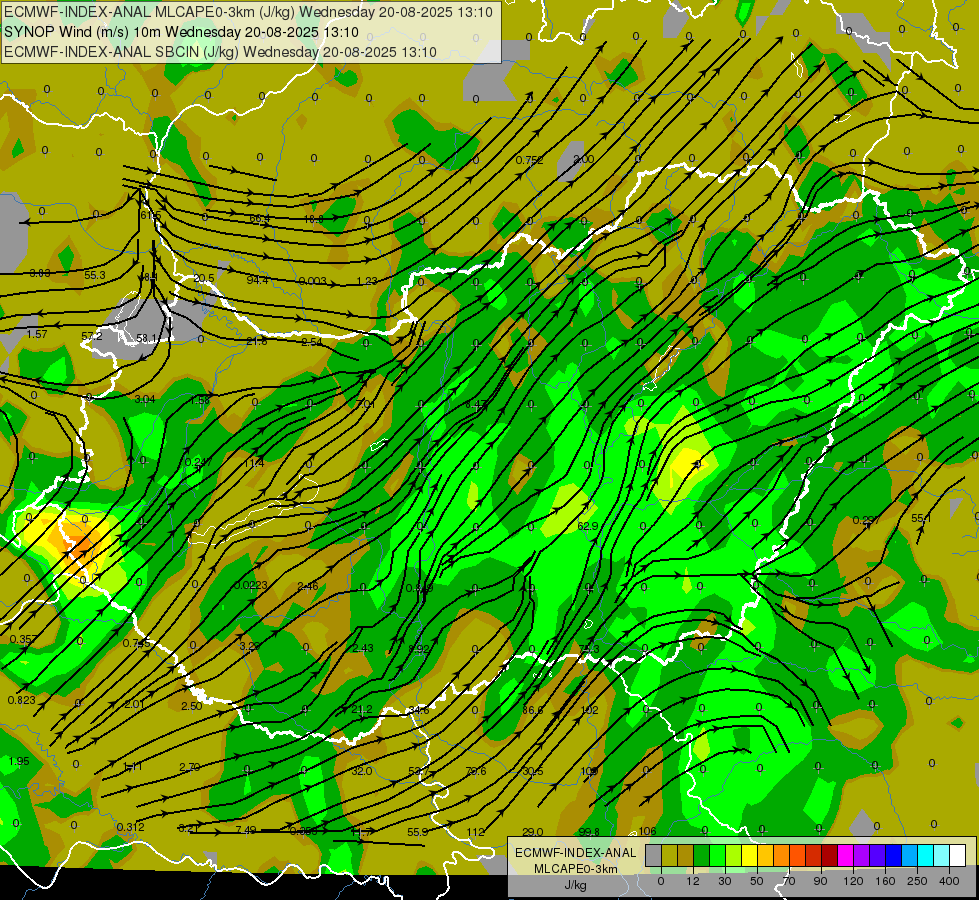Click the legend label ECMWF-INDEX-ANAL
The image size is (979, 900).
[x=575, y=853]
